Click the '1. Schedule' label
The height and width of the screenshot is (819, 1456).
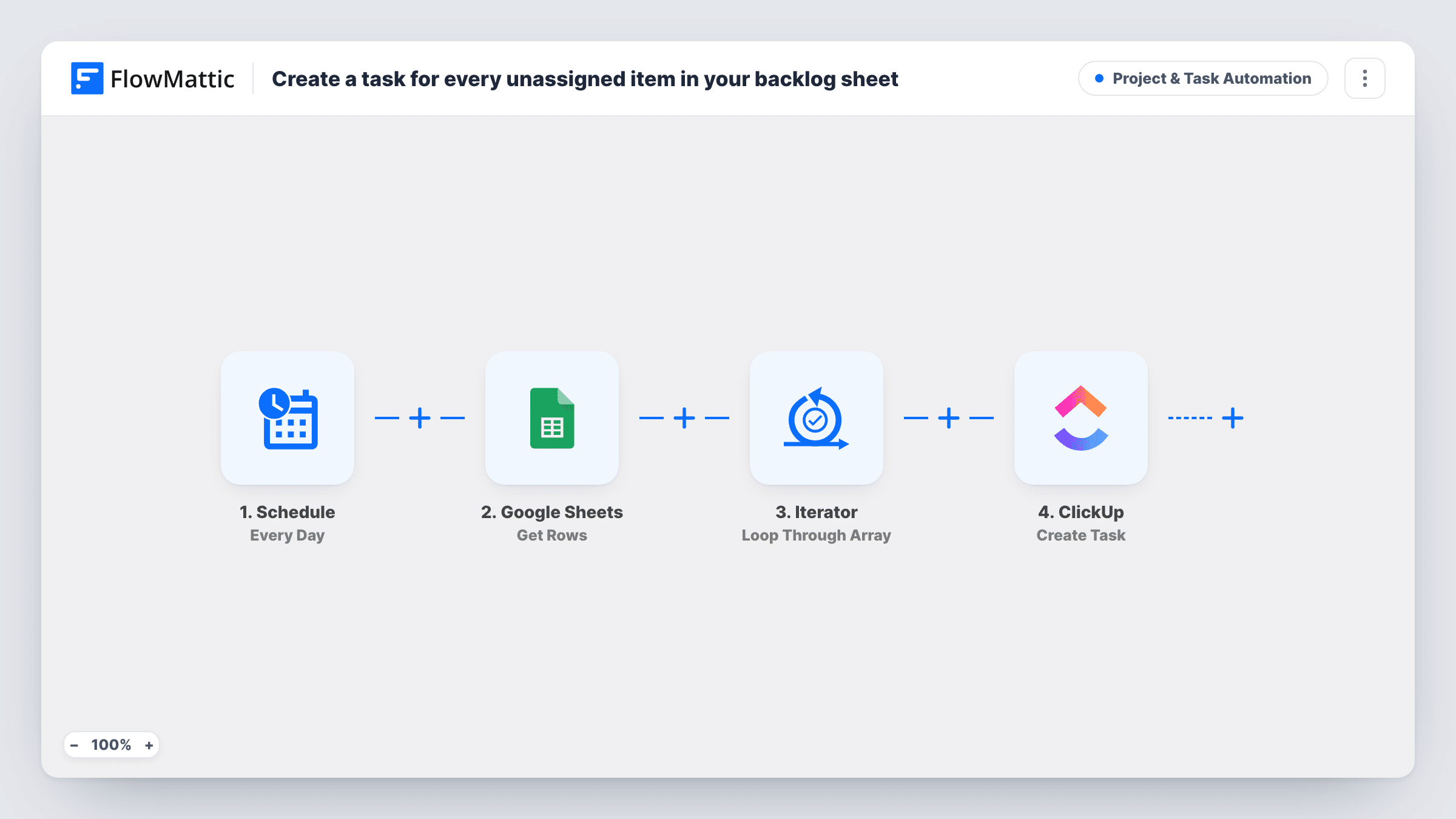(x=288, y=512)
